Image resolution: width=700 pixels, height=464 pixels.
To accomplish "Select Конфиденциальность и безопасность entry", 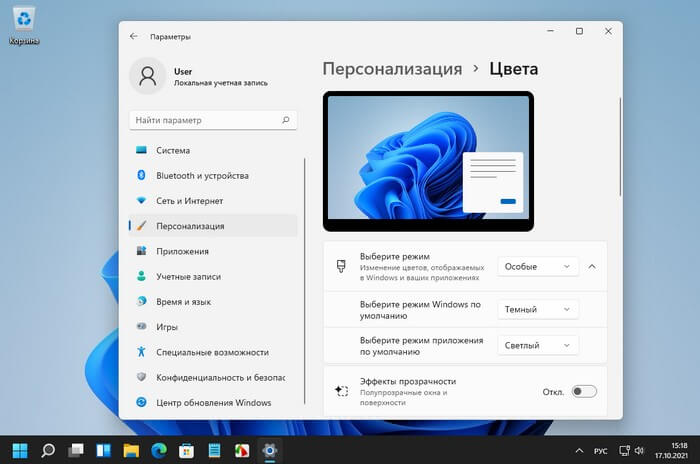I will point(212,377).
